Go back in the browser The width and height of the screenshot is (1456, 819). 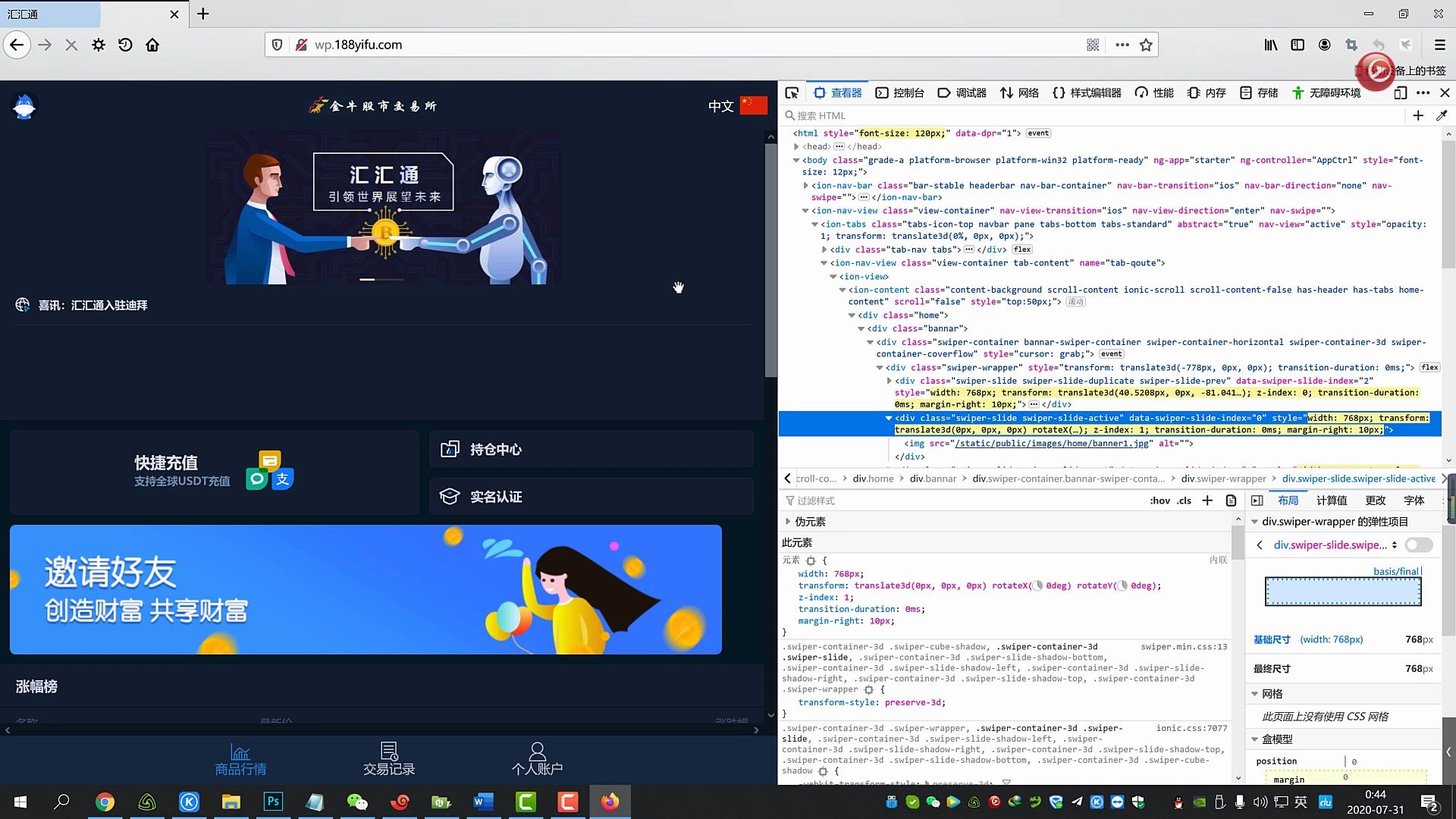click(17, 45)
